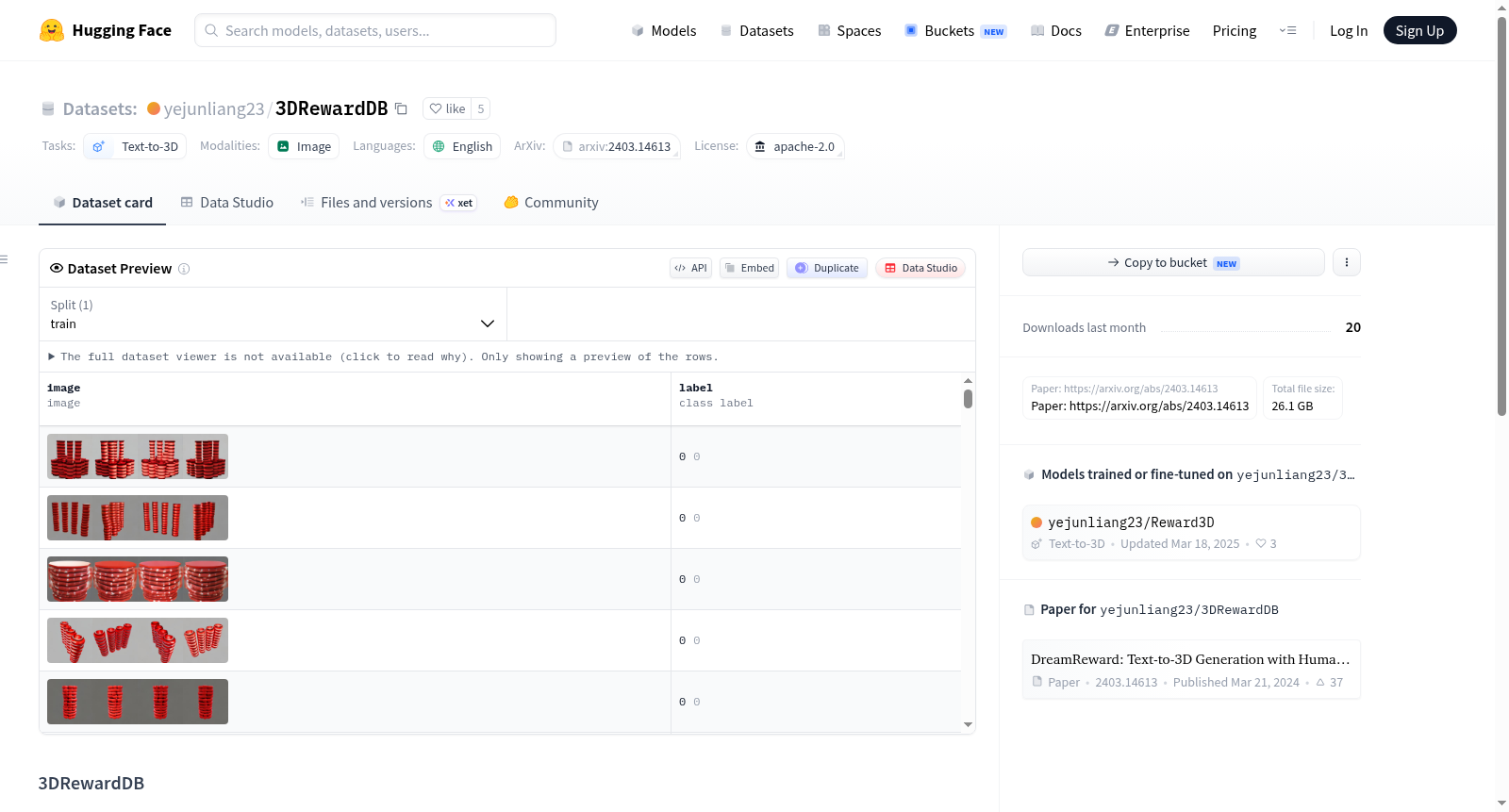1509x812 pixels.
Task: Click the yejunliang23 author link
Action: tap(214, 108)
